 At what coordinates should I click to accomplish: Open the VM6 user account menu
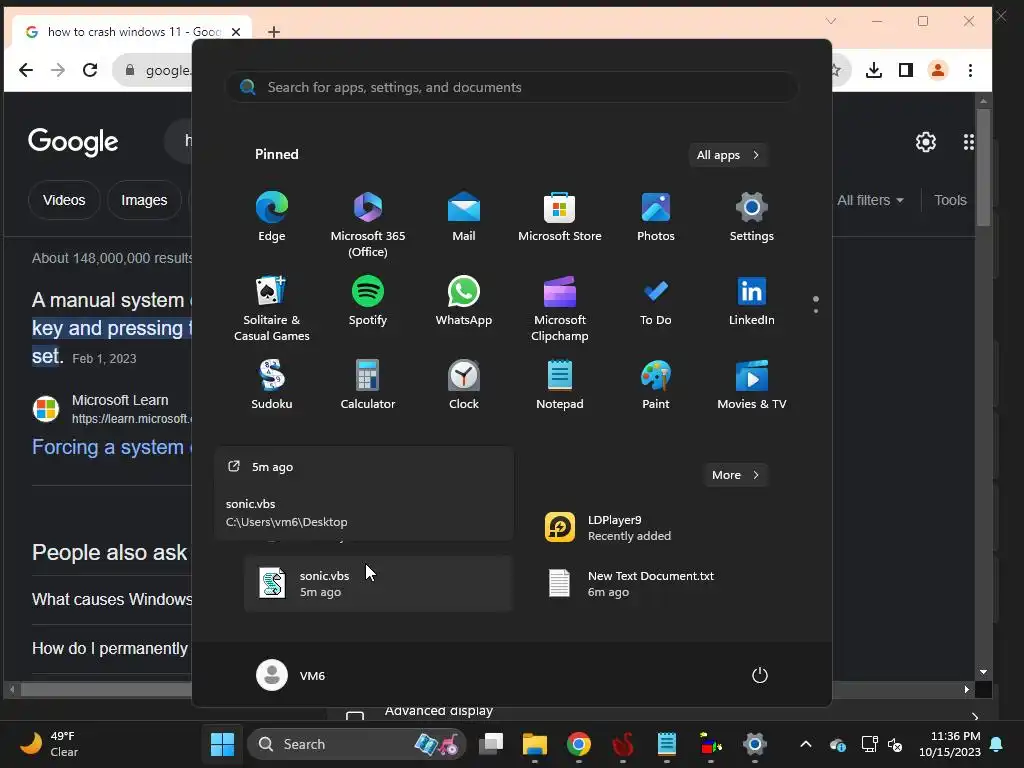tap(291, 675)
